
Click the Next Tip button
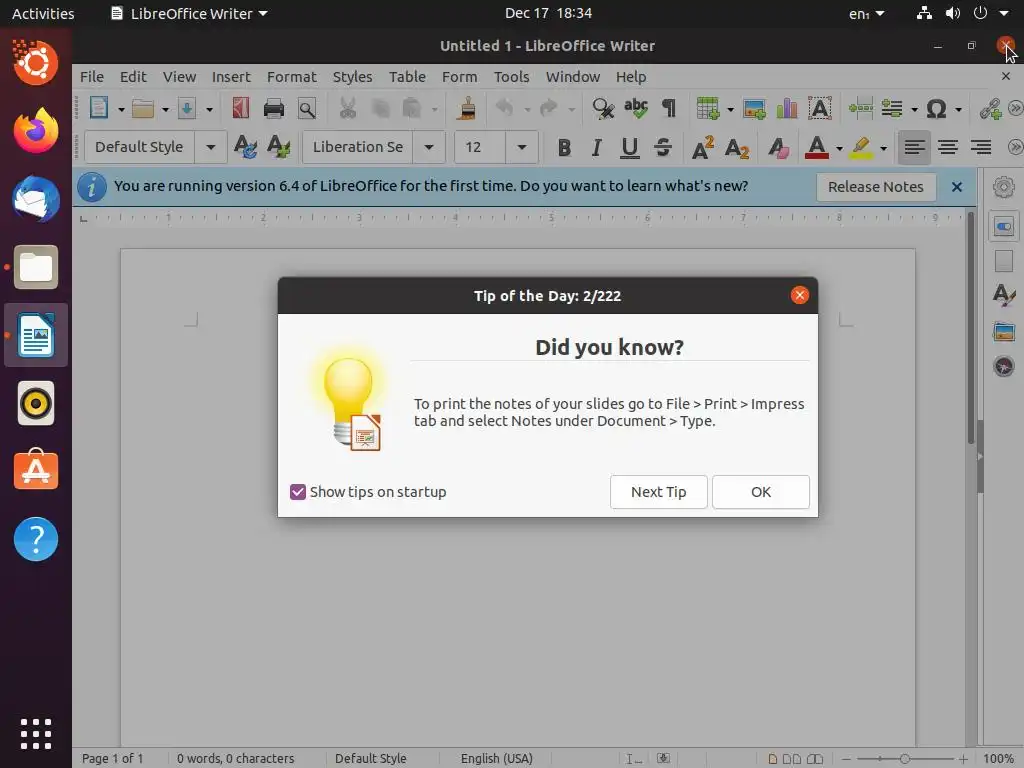pyautogui.click(x=658, y=492)
